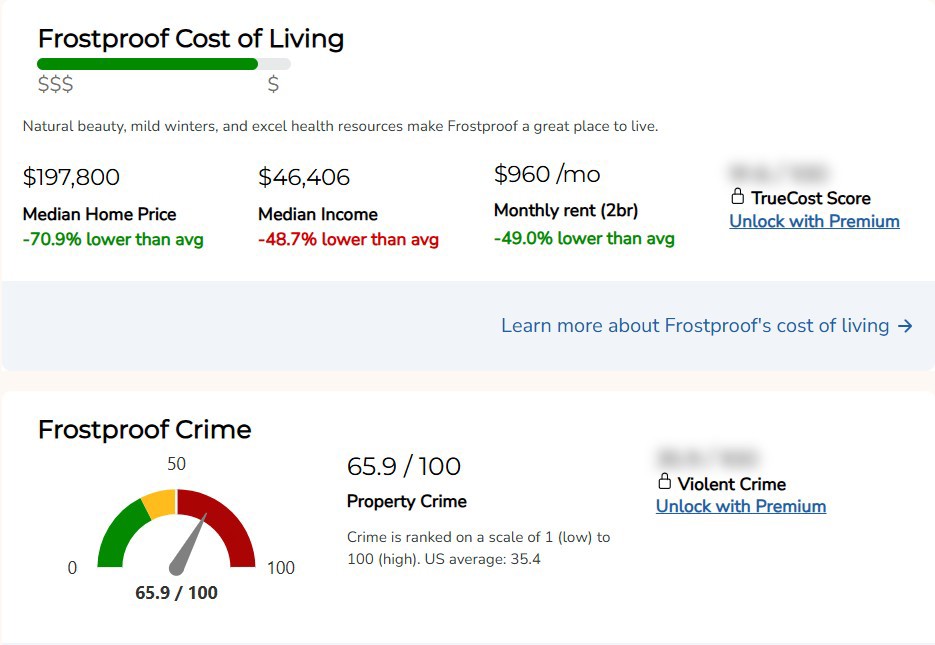Click the blurred Violent Crime score
The width and height of the screenshot is (935, 645).
tap(707, 459)
